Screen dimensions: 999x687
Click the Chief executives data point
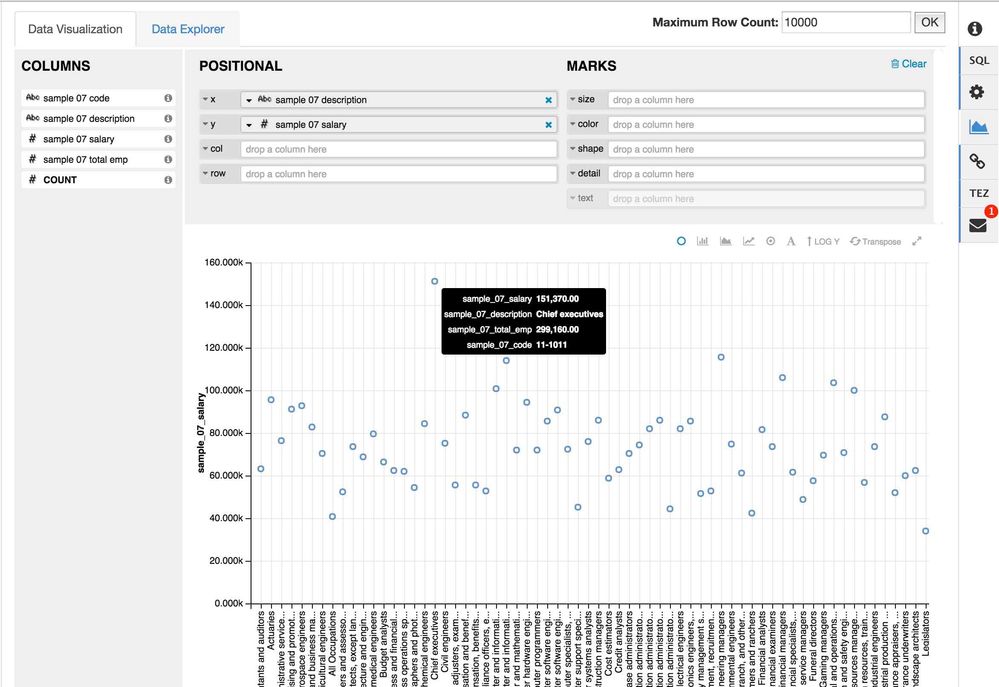pos(435,281)
